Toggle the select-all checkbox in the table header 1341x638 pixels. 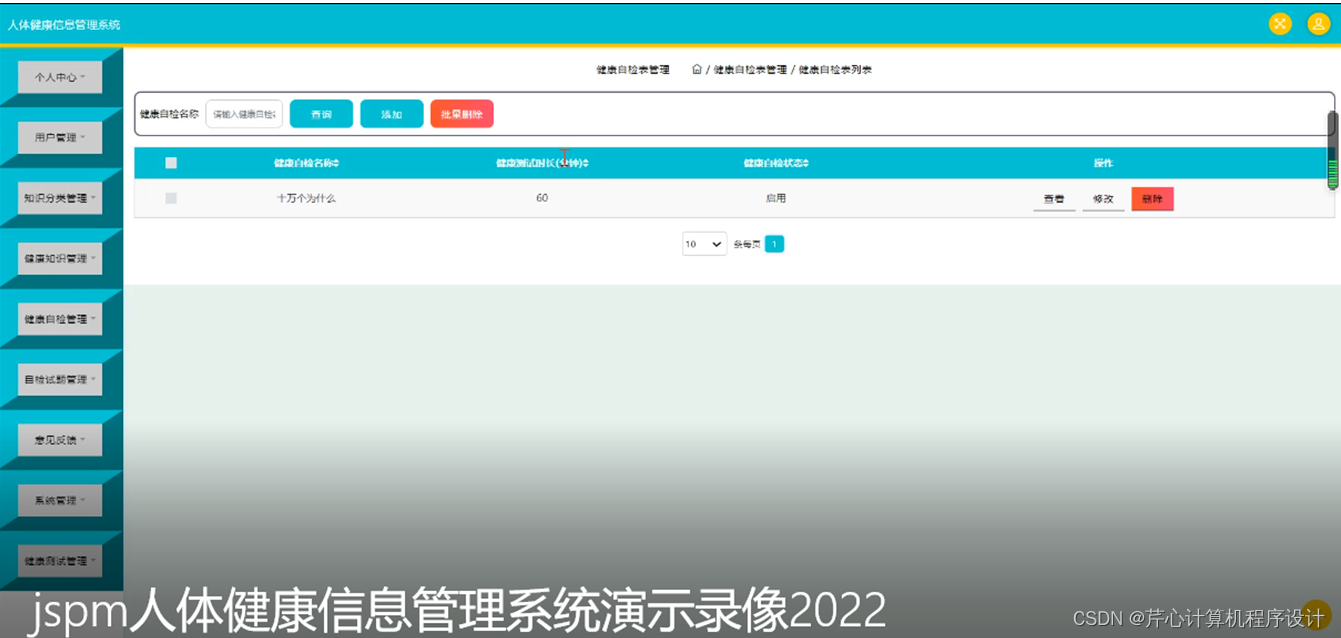pos(171,162)
